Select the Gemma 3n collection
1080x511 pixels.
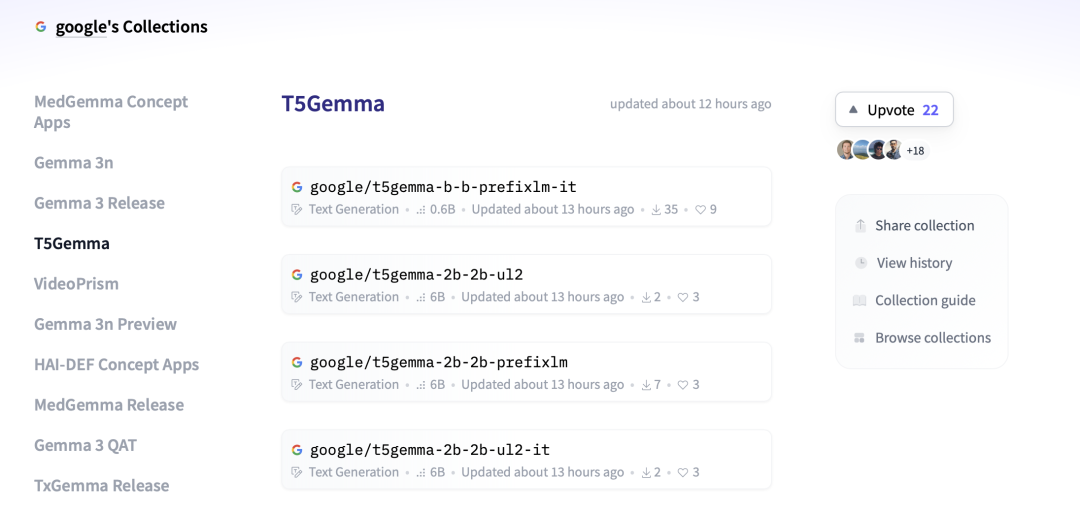[x=74, y=163]
